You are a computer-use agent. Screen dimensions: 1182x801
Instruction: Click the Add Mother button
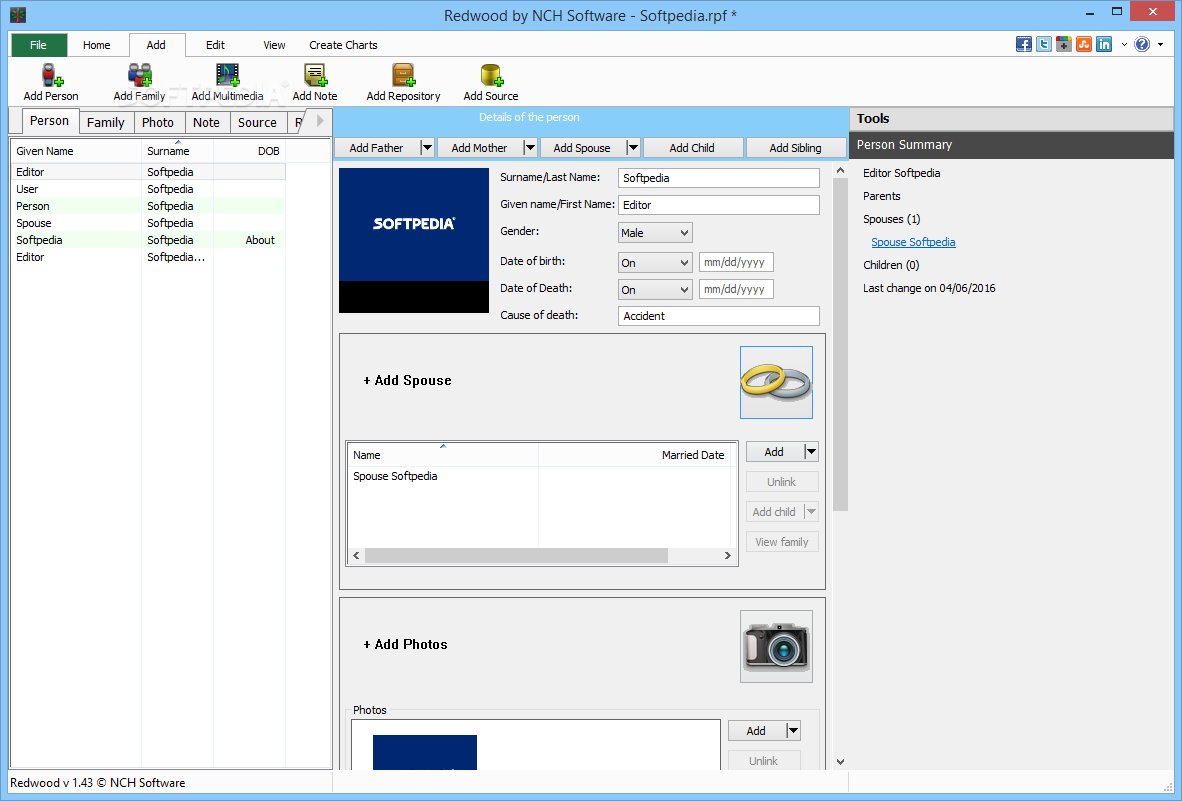click(479, 148)
